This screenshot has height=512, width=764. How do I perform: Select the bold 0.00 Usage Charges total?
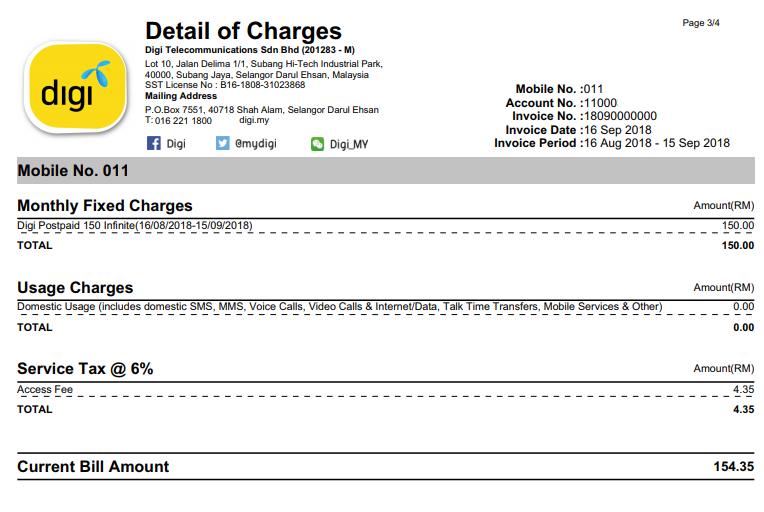point(744,327)
